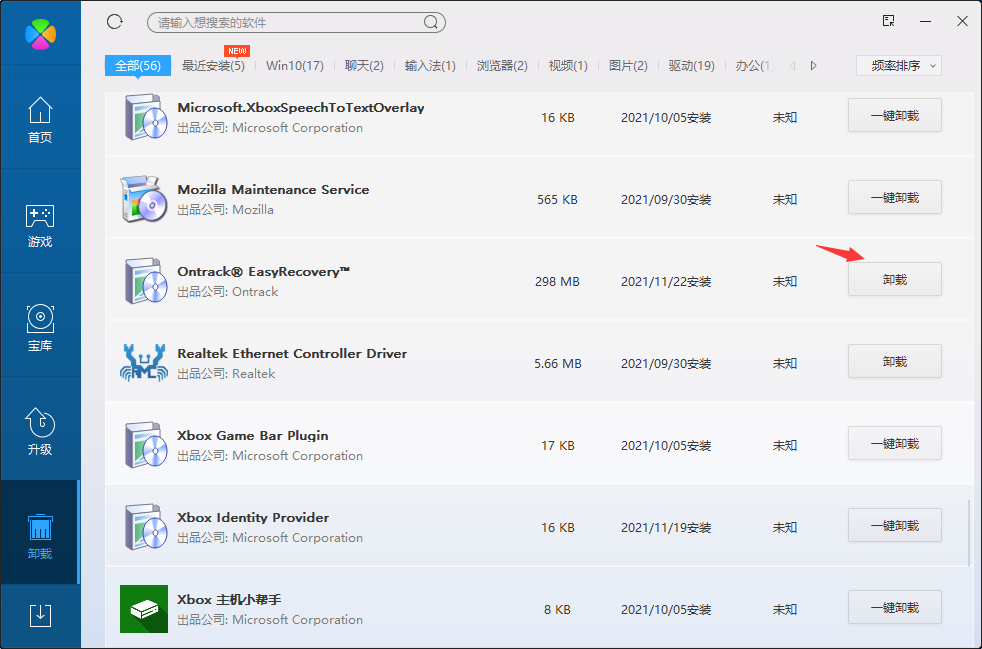Open the download manager icon in sidebar

point(40,616)
